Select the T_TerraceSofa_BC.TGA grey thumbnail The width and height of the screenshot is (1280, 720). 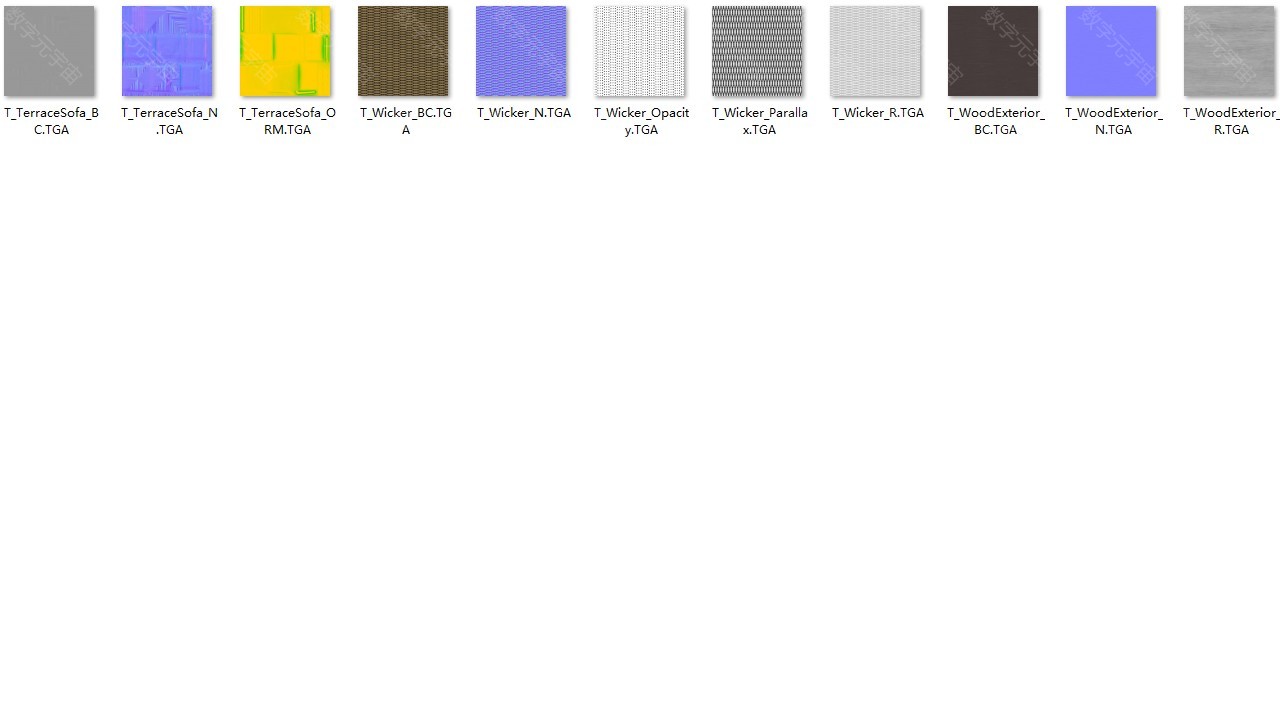49,51
